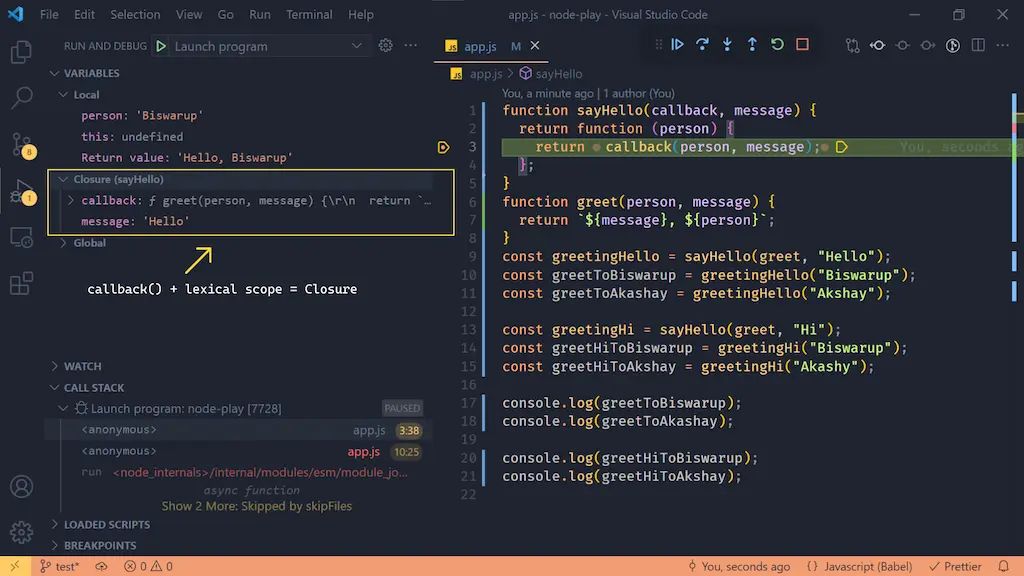Screen dimensions: 1024x576
Task: Expand the BREAKPOINTS section
Action: click(55, 545)
